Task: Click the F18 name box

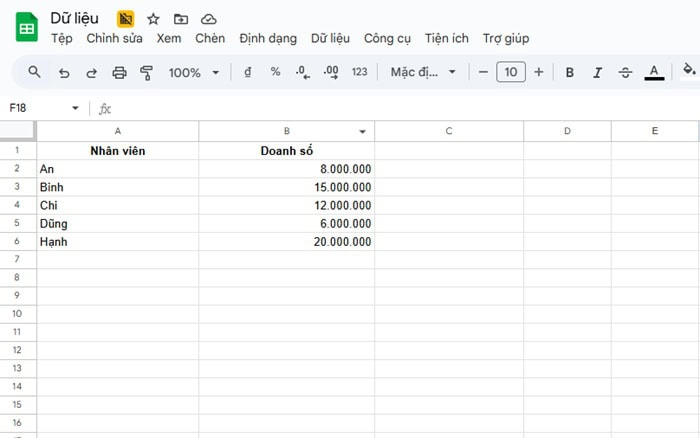Action: click(38, 108)
